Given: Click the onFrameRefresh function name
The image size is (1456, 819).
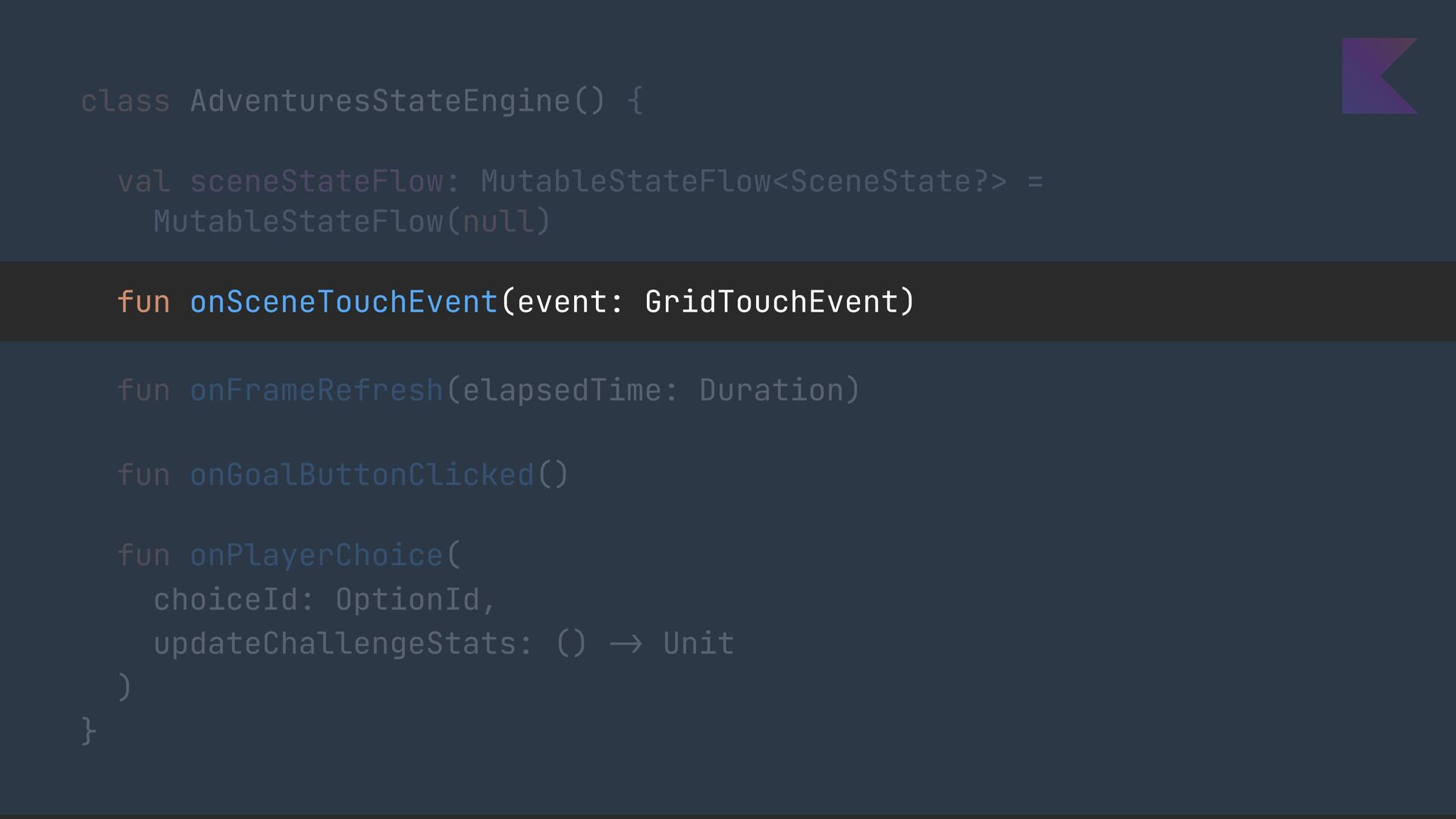Looking at the screenshot, I should pyautogui.click(x=316, y=390).
